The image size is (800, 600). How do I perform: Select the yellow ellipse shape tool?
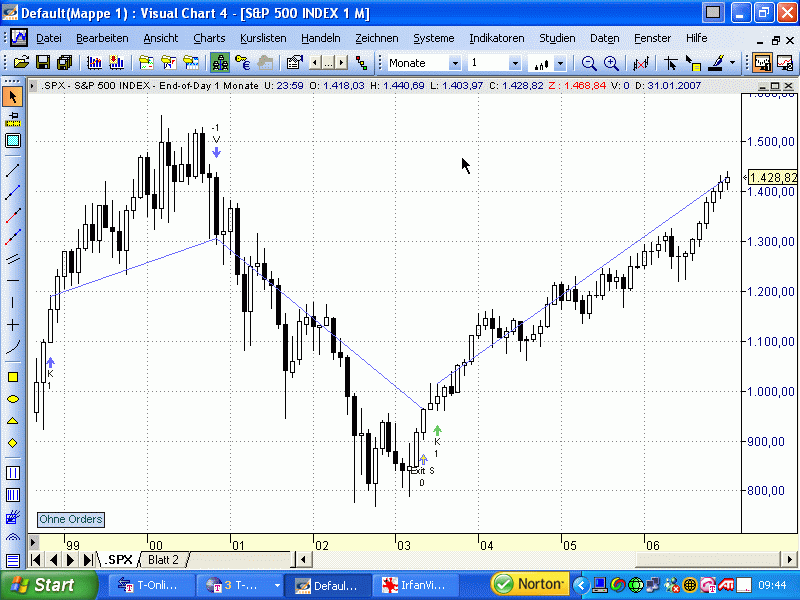13,399
